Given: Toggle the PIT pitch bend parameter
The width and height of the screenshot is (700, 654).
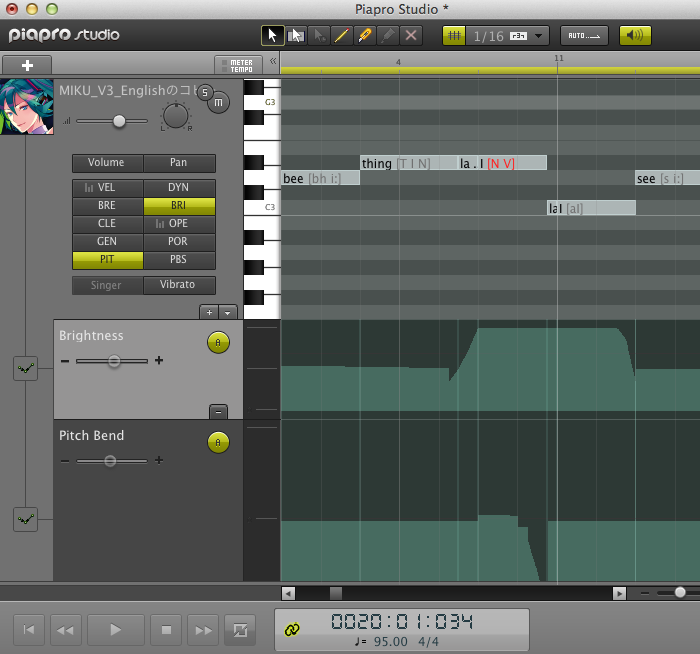Looking at the screenshot, I should point(108,260).
